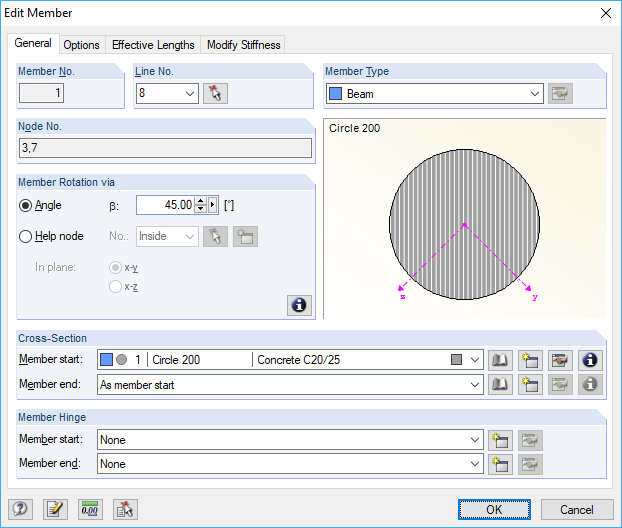Expand Line No. dropdown

[x=190, y=94]
